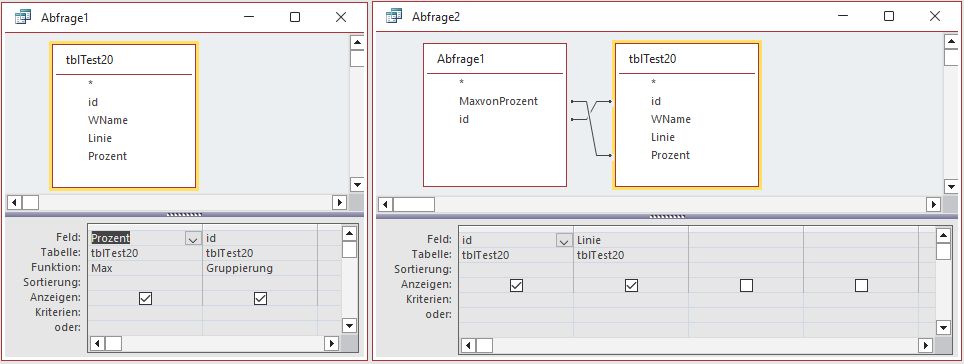Image resolution: width=964 pixels, height=364 pixels.
Task: Click the Abfrage2 query window icon
Action: pos(393,17)
